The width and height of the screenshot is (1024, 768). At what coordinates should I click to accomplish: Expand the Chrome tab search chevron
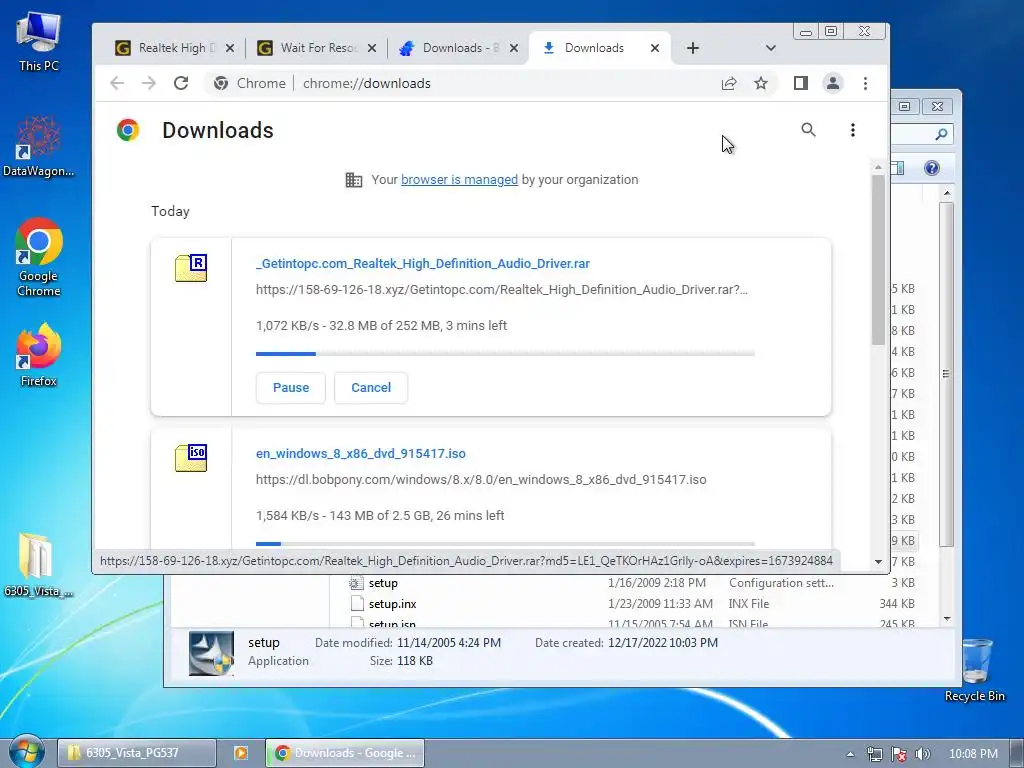point(771,48)
